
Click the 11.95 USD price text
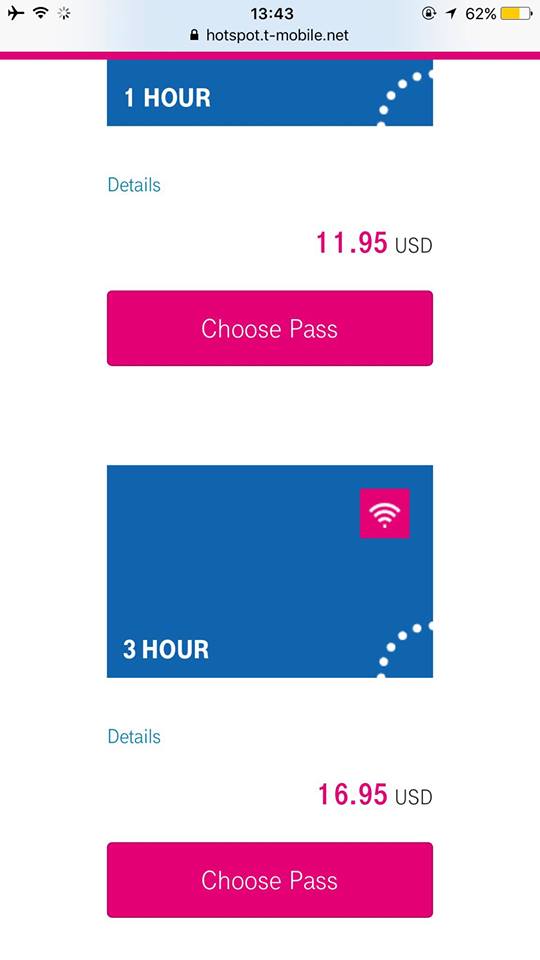click(x=374, y=244)
